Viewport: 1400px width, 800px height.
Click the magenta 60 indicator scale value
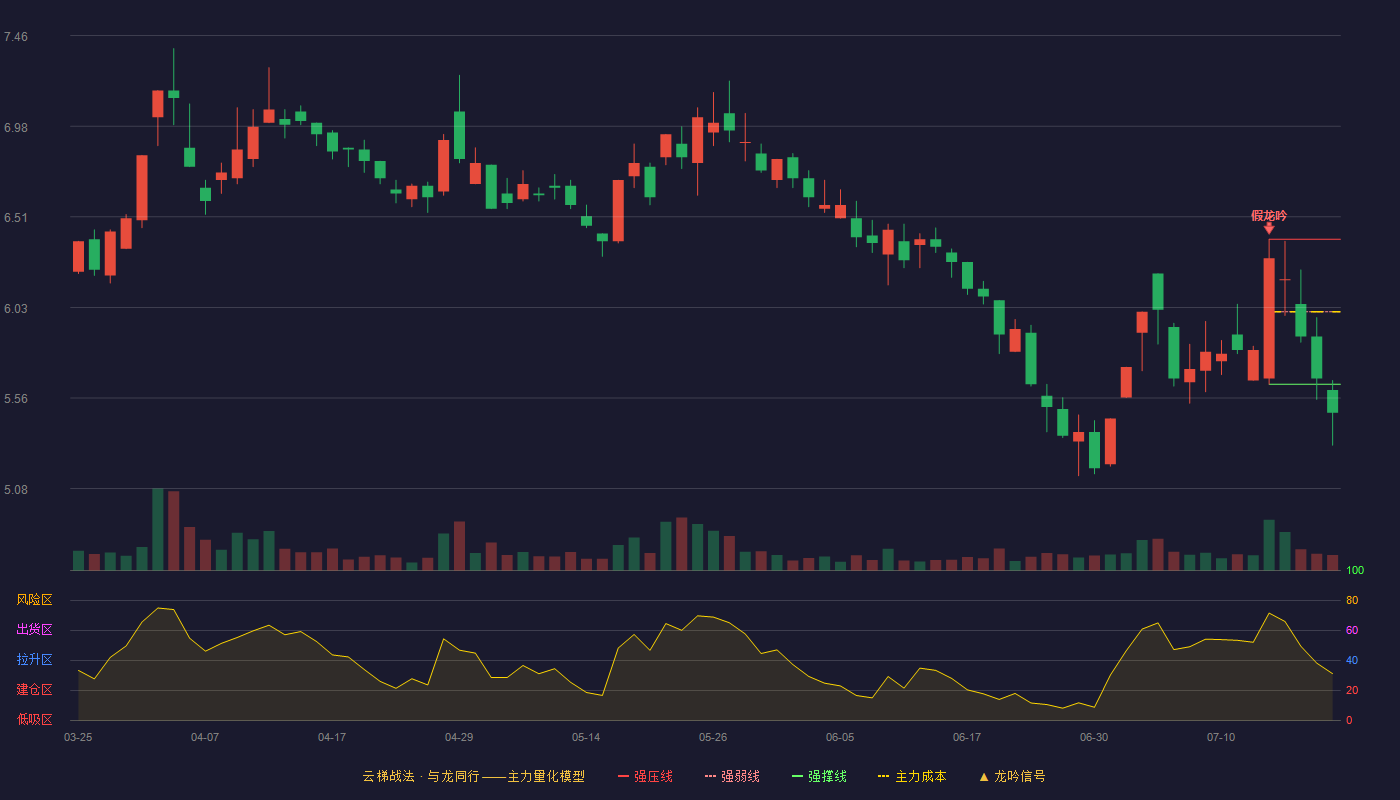(1352, 630)
